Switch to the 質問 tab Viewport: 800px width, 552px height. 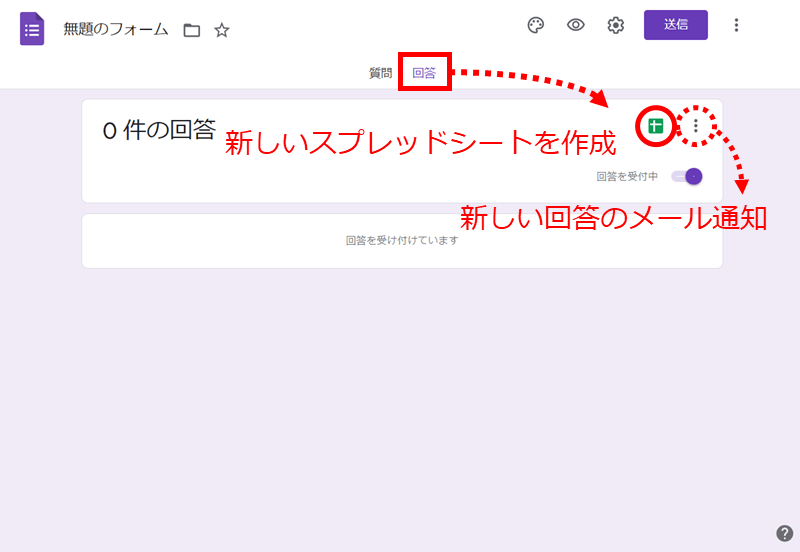point(380,73)
